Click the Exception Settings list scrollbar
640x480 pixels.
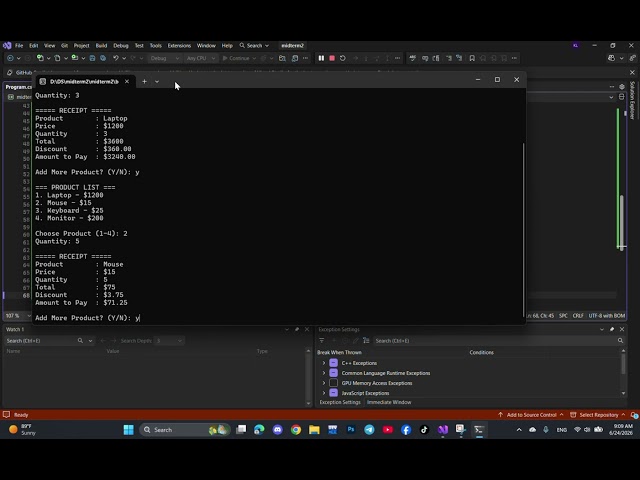pyautogui.click(x=623, y=364)
